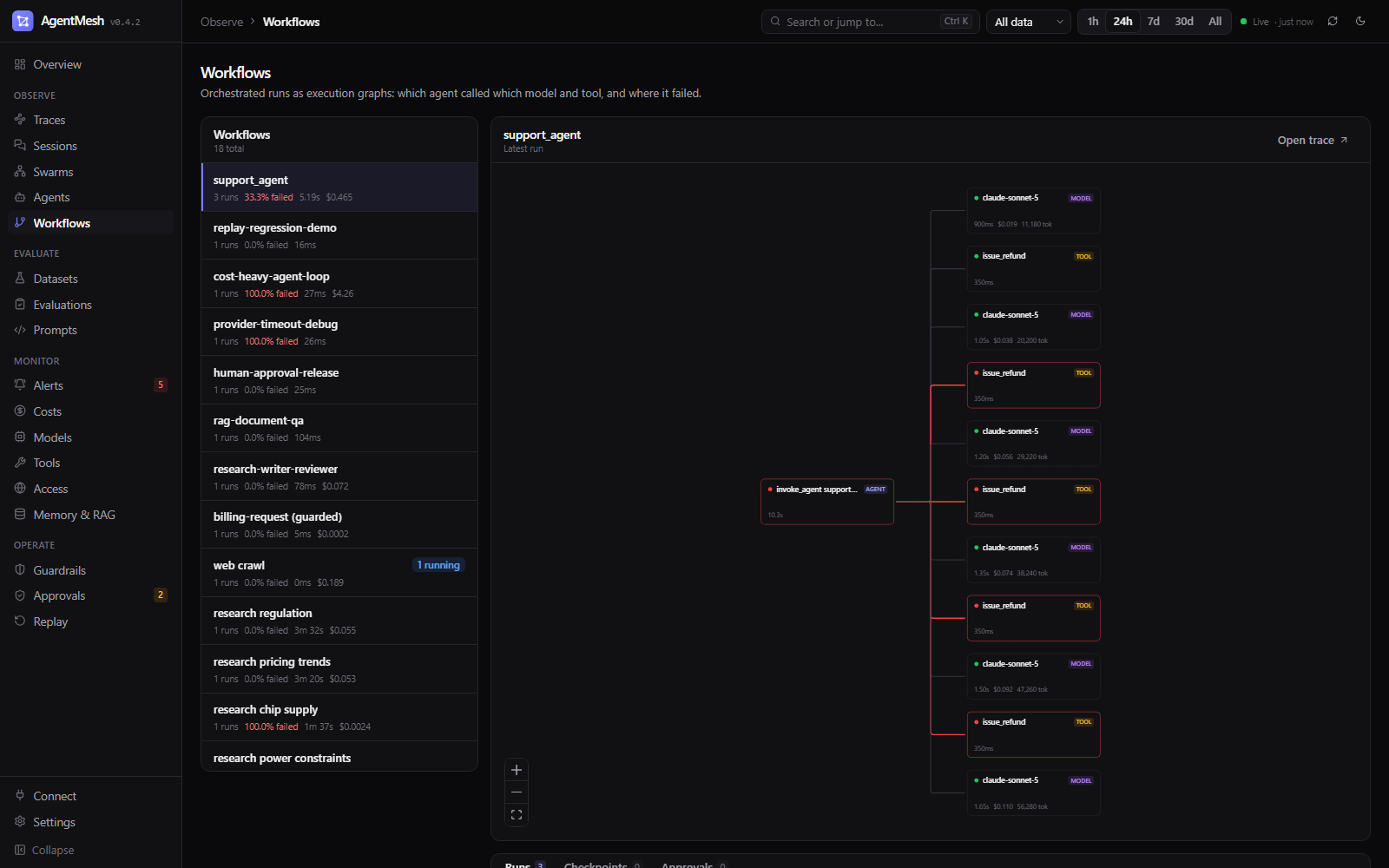
Task: Open the Swarms page
Action: (x=90, y=172)
